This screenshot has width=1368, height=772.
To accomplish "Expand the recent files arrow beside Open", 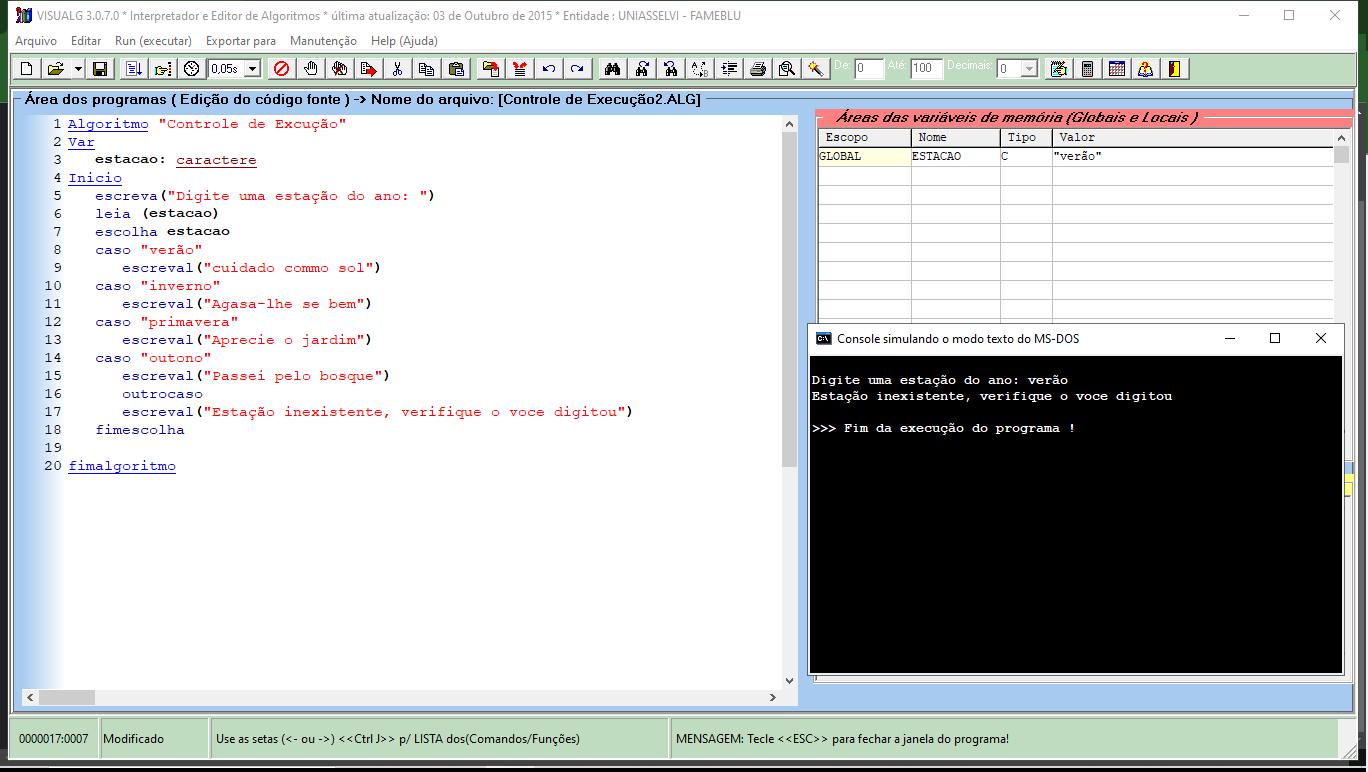I will click(x=77, y=69).
